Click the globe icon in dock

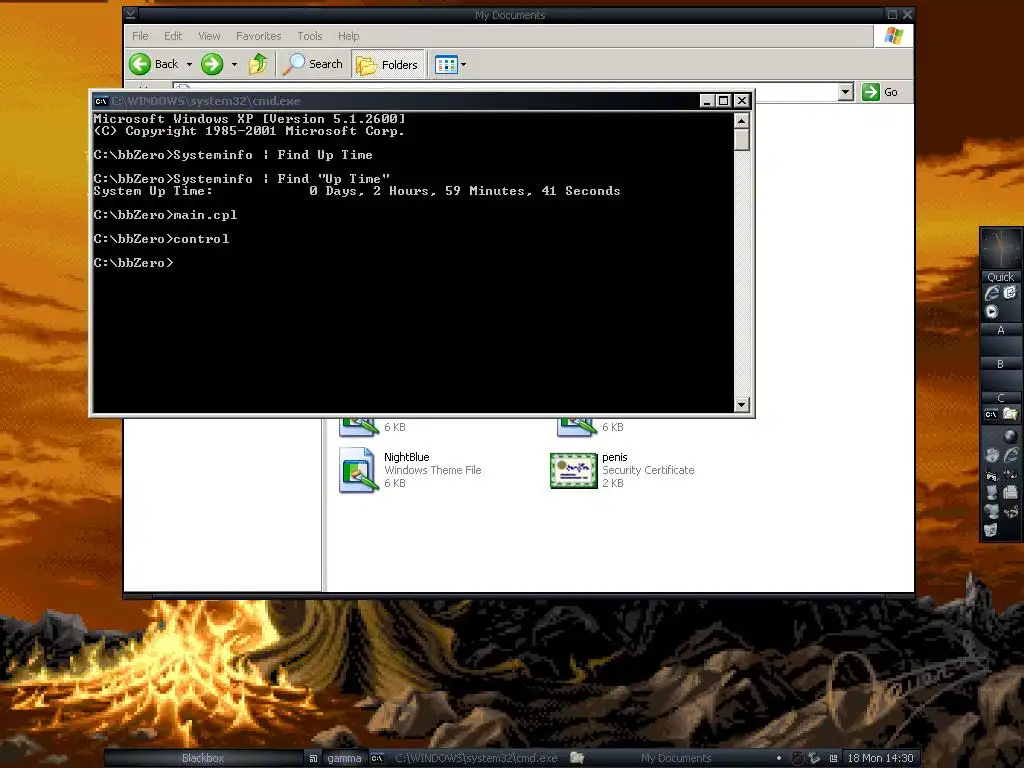pos(992,455)
